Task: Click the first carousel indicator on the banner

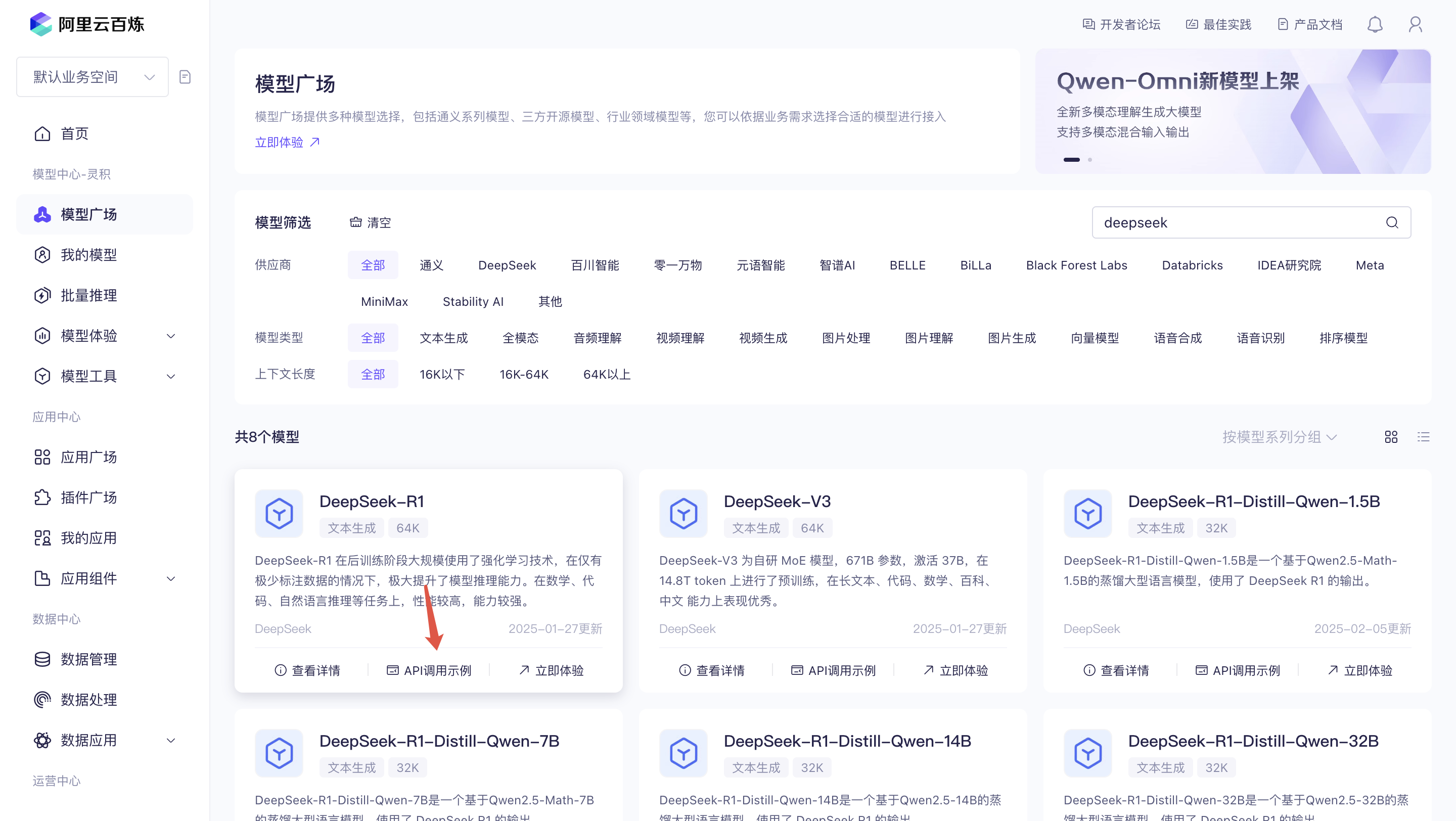Action: [x=1072, y=160]
